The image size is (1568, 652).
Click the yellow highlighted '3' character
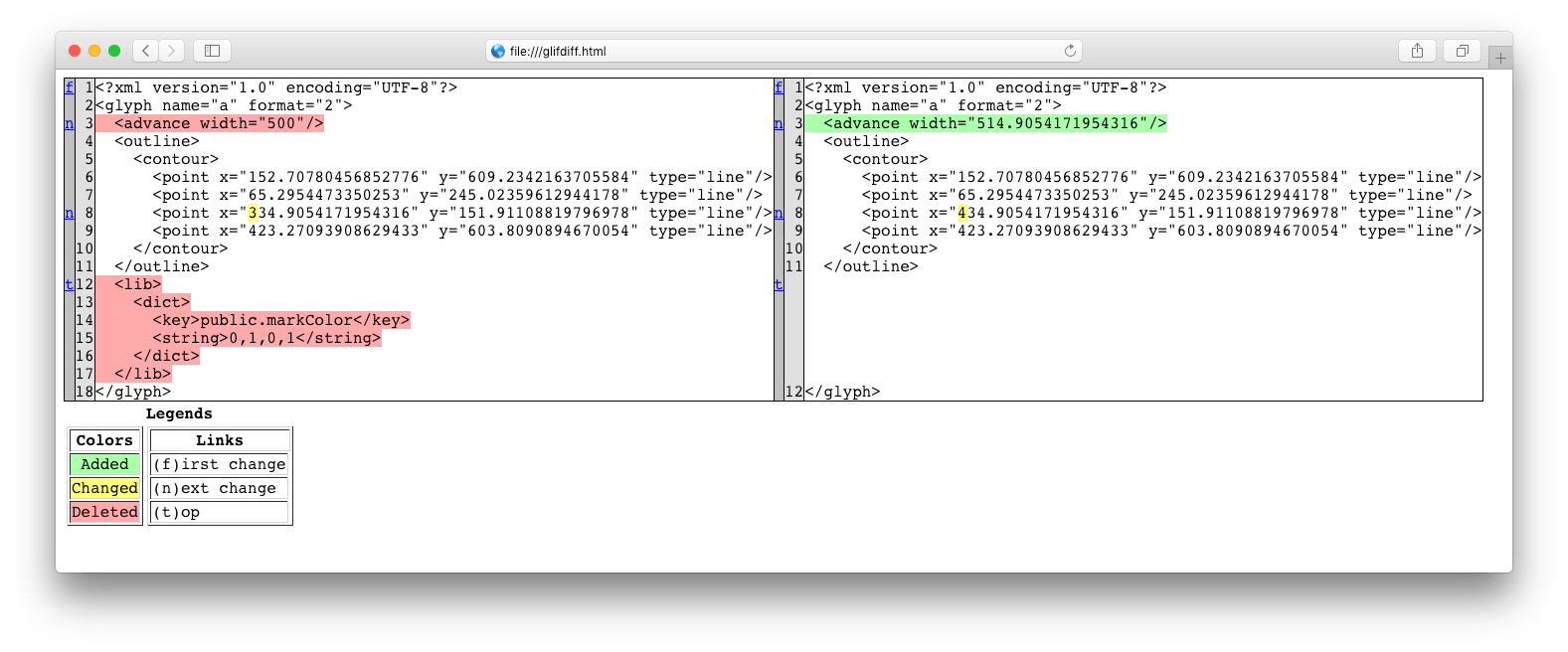(x=253, y=213)
